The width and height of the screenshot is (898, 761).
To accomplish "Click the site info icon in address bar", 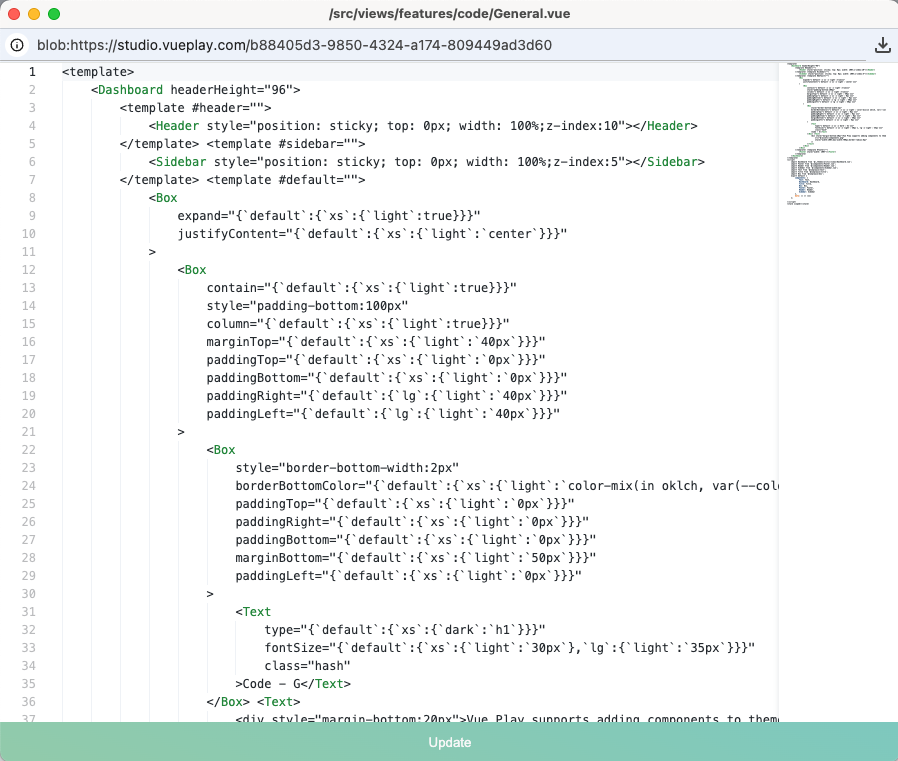I will (x=17, y=45).
